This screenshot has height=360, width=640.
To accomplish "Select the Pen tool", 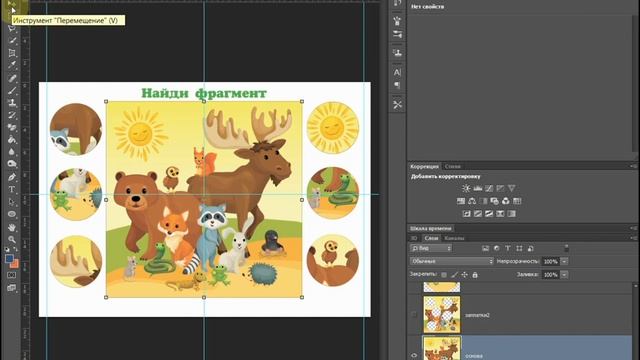I will point(12,177).
